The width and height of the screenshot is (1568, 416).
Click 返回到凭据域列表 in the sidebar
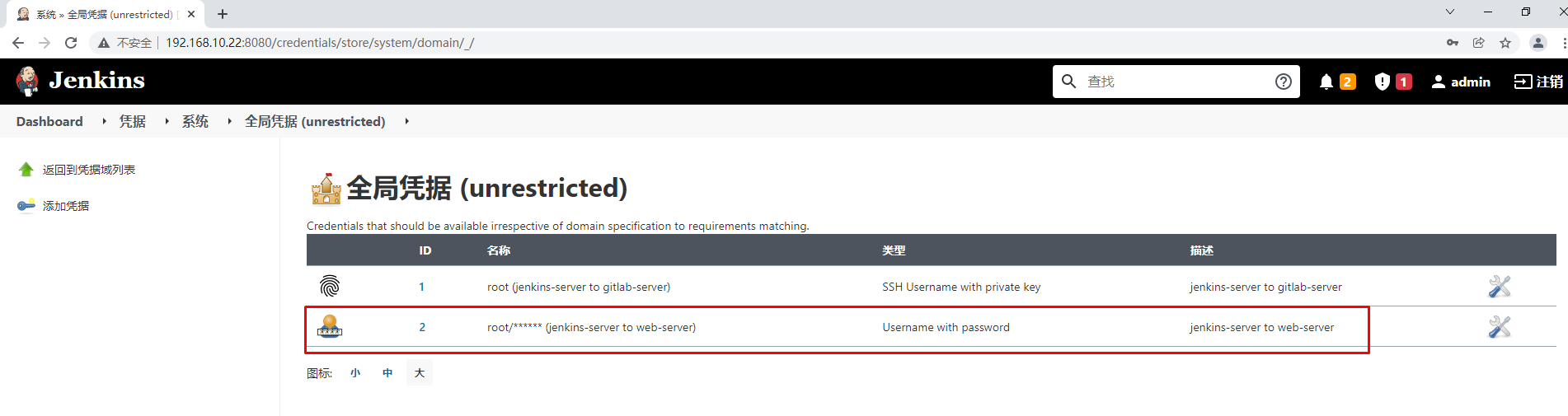click(x=88, y=170)
